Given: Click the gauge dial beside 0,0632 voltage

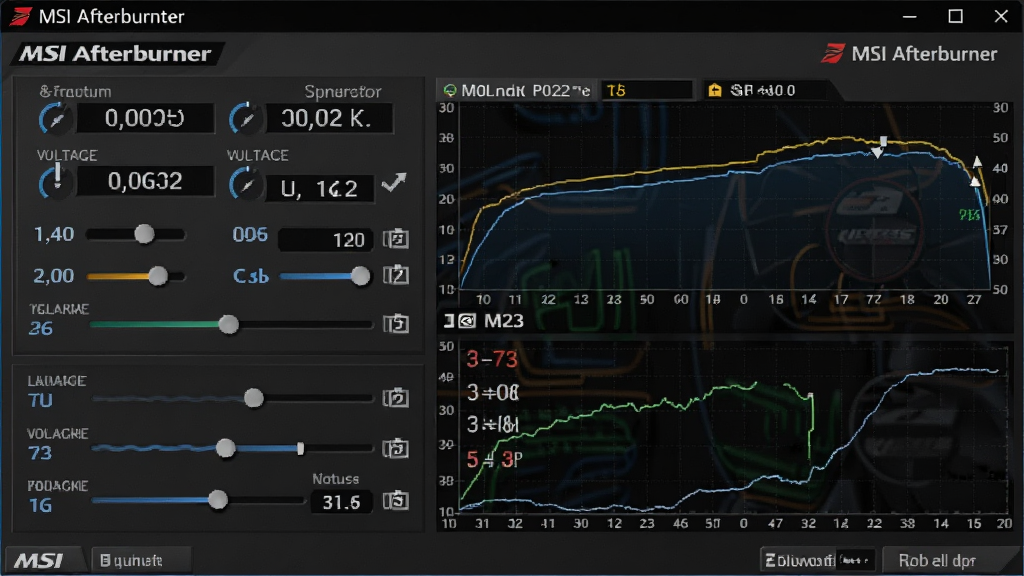Looking at the screenshot, I should 56,182.
